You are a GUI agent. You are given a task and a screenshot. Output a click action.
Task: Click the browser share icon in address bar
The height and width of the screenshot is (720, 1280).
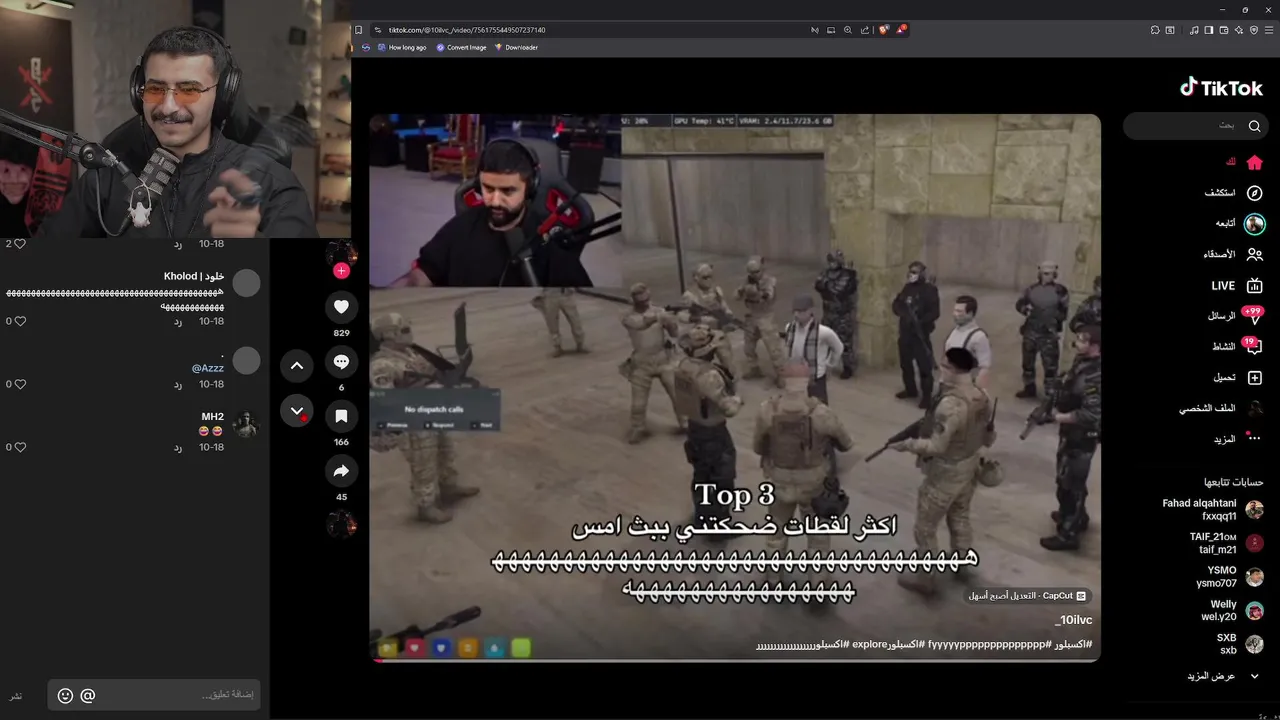click(865, 30)
